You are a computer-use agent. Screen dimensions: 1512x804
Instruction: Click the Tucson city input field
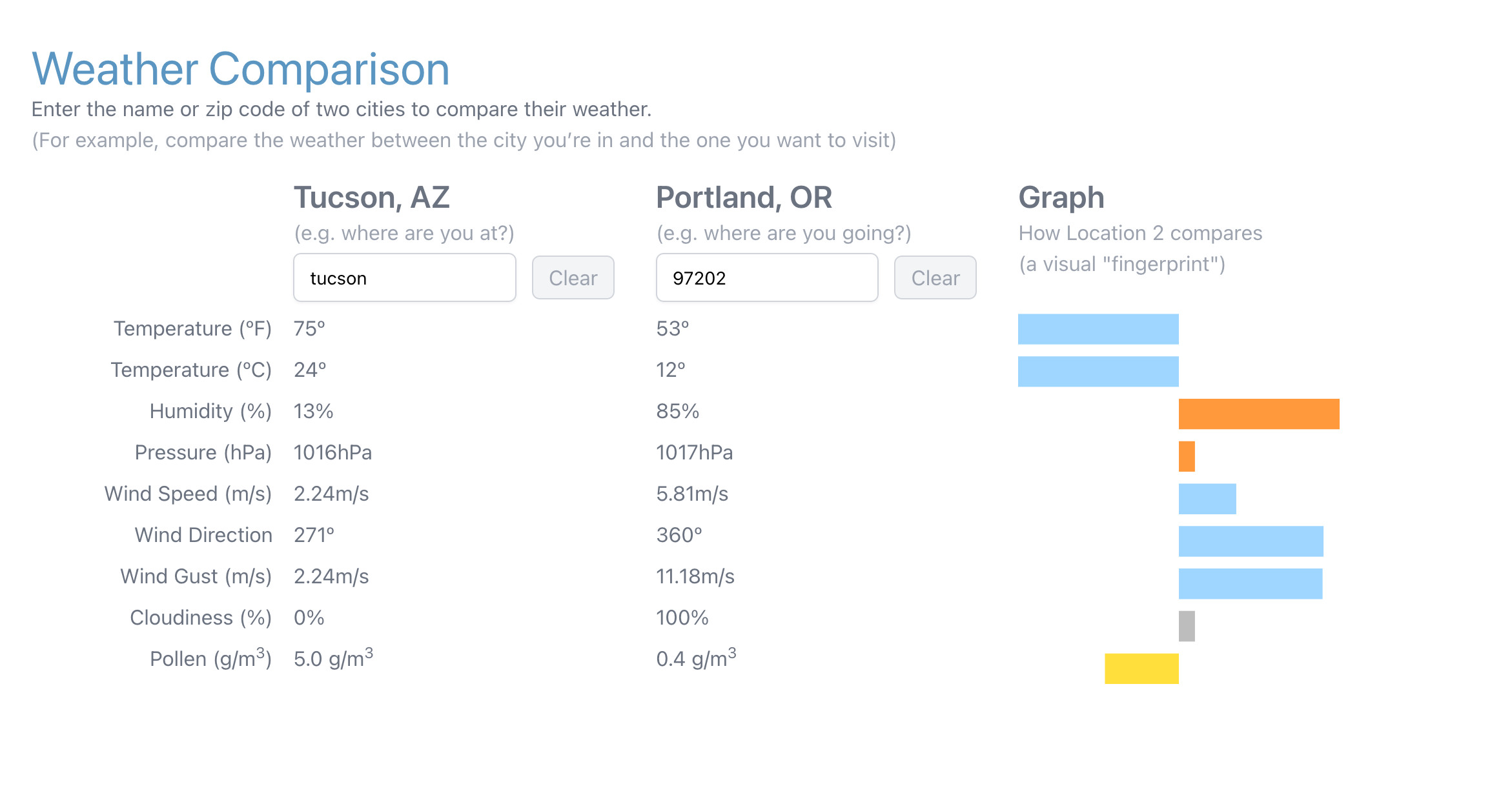coord(404,278)
